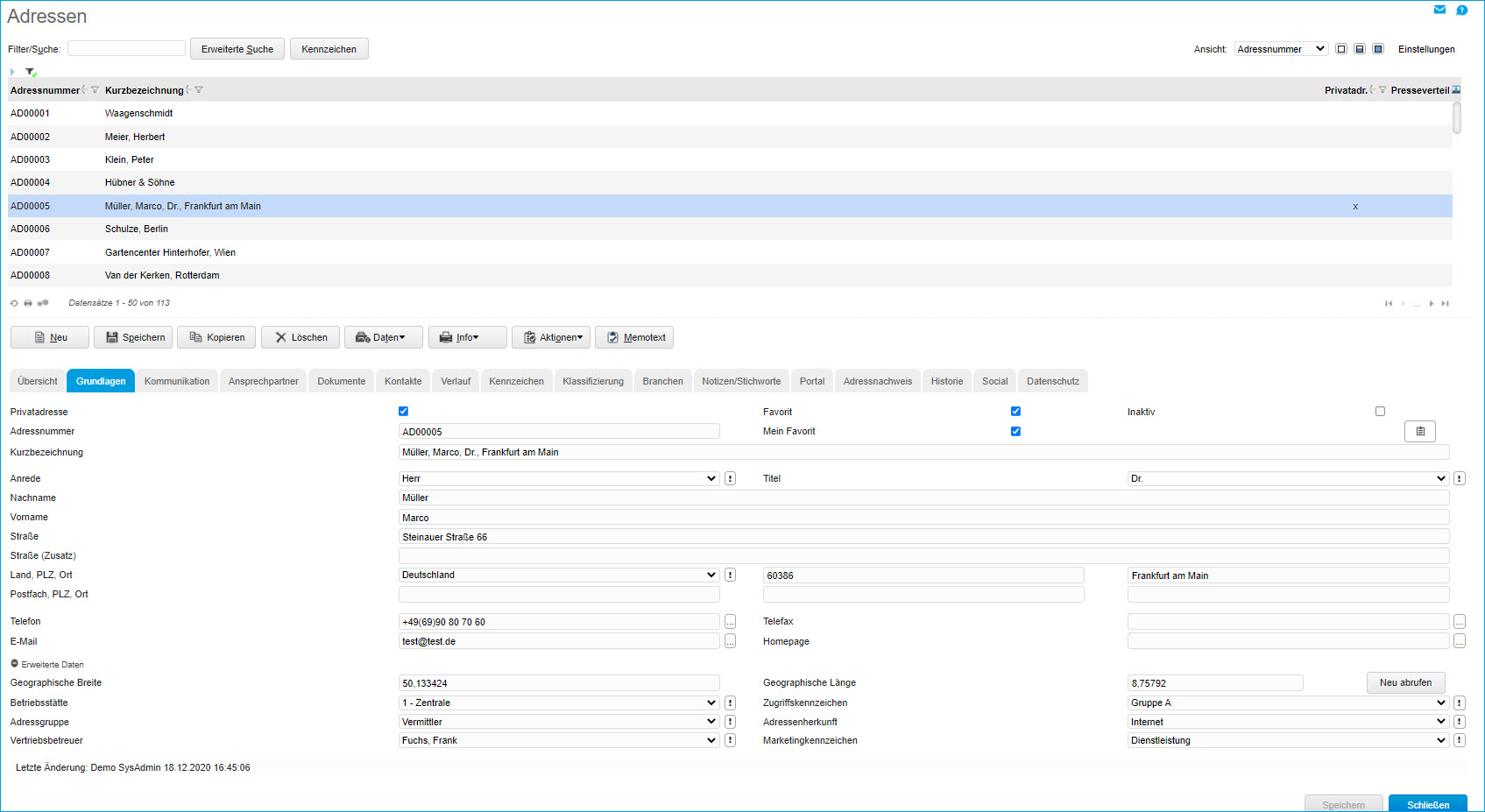
Task: Switch to the Kommunikation tab
Action: click(x=177, y=381)
